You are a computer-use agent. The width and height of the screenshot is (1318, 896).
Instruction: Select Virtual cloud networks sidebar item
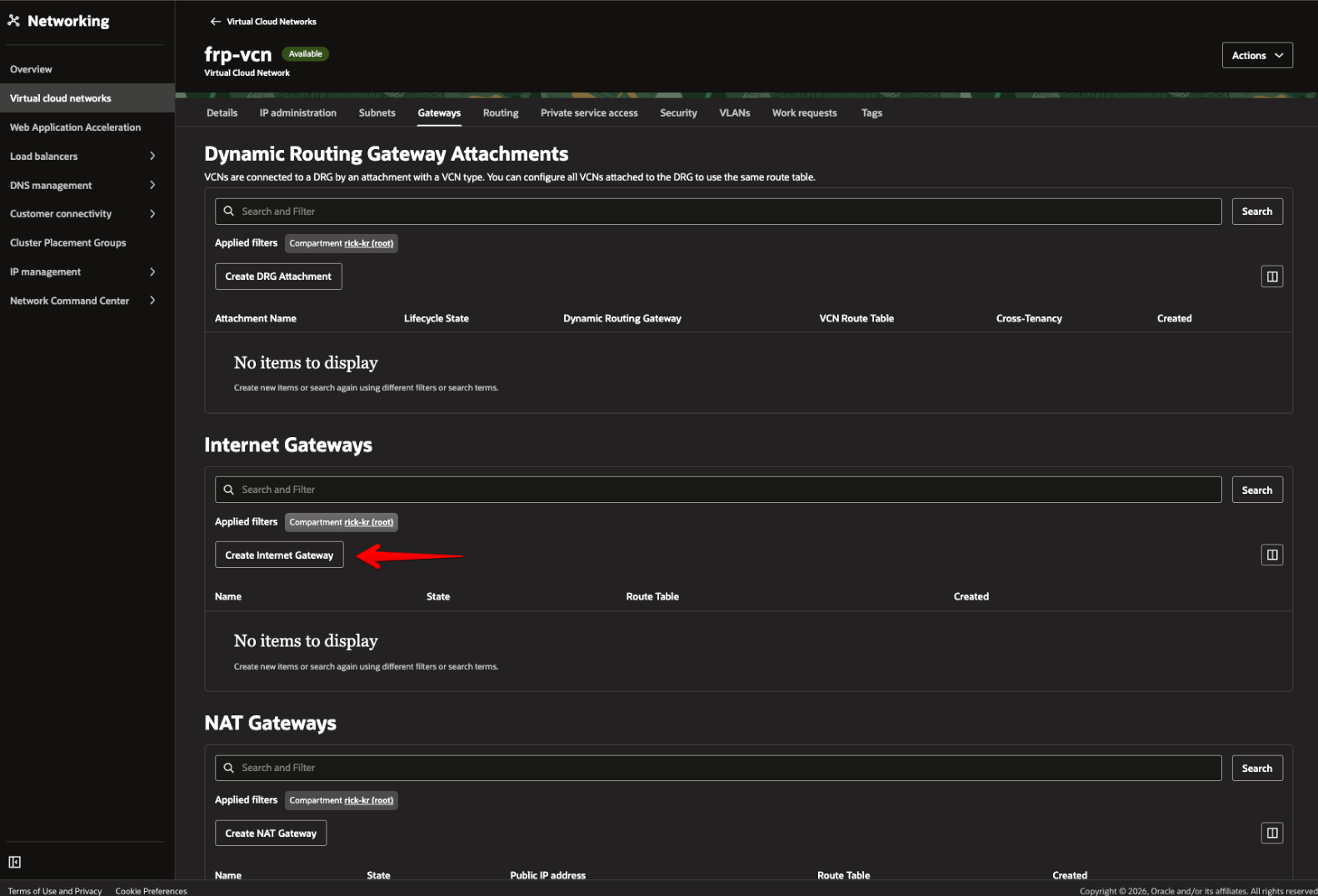87,98
